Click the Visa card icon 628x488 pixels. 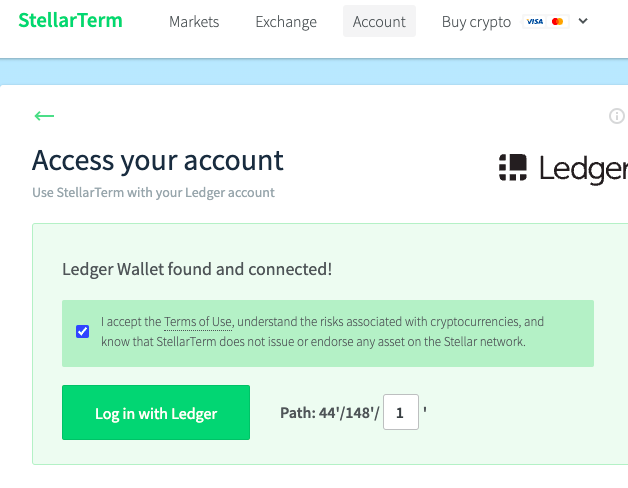tap(535, 22)
